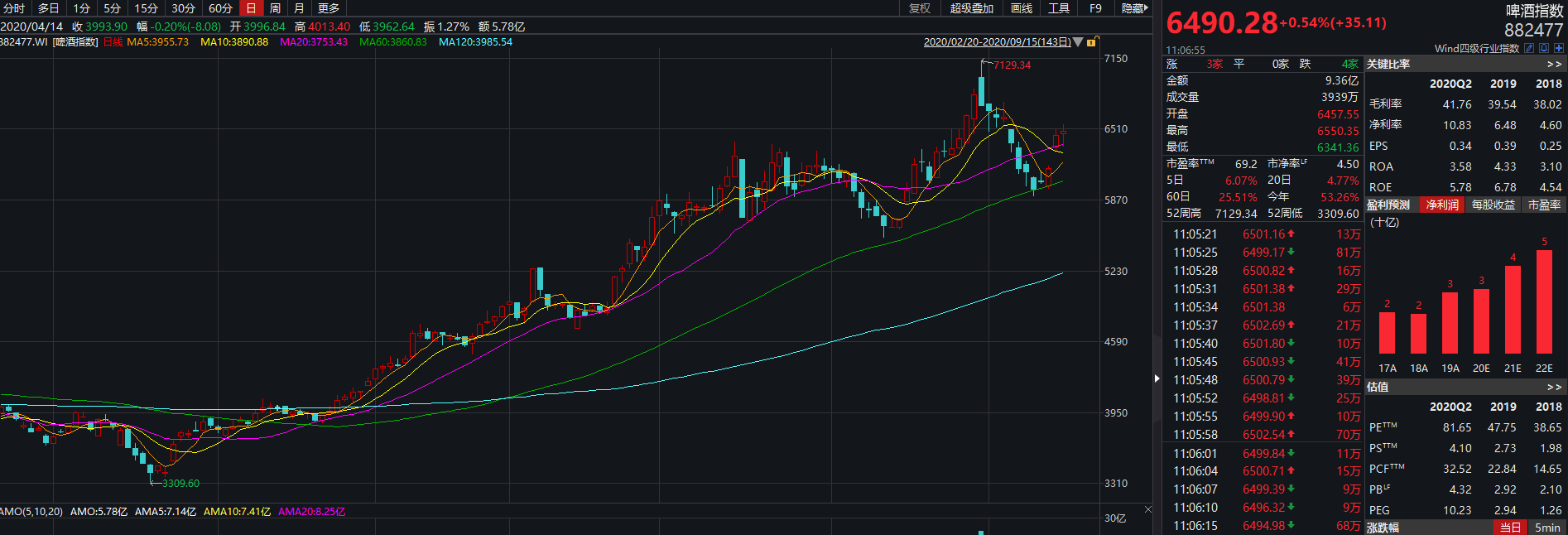
Task: Click the Wind四级行业指数 label
Action: pyautogui.click(x=1476, y=48)
